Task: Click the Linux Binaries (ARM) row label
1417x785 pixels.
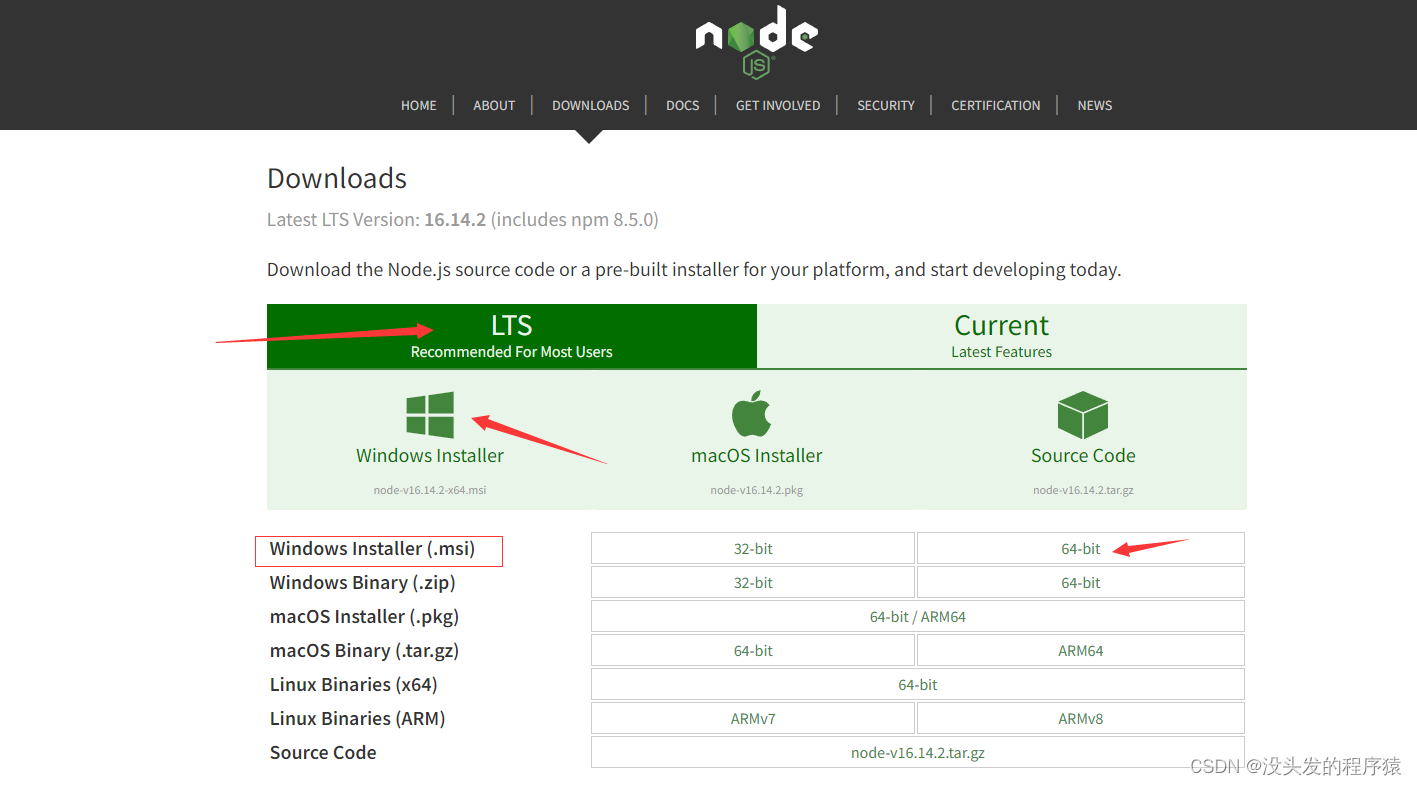Action: [x=357, y=718]
